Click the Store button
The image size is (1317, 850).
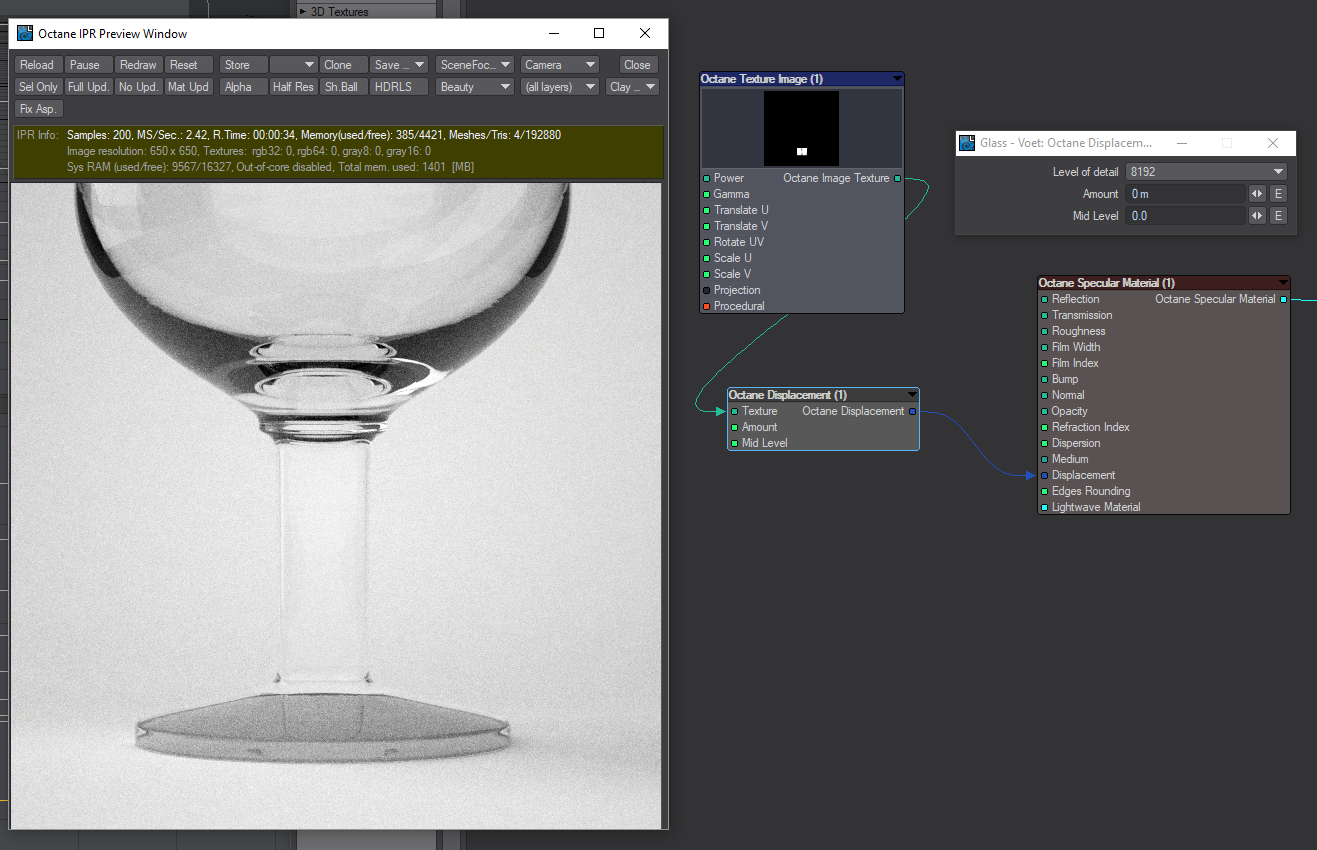(243, 65)
